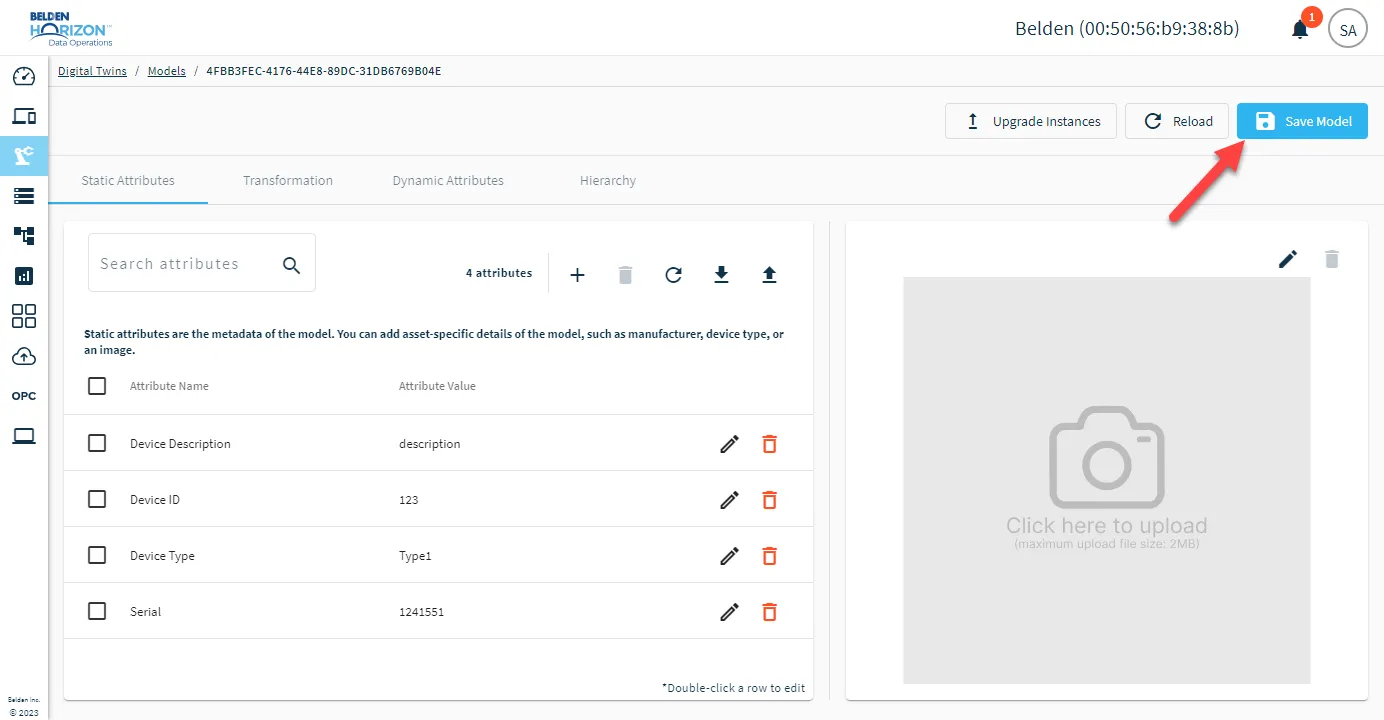Image resolution: width=1384 pixels, height=720 pixels.
Task: Check the Device Description checkbox
Action: [97, 443]
